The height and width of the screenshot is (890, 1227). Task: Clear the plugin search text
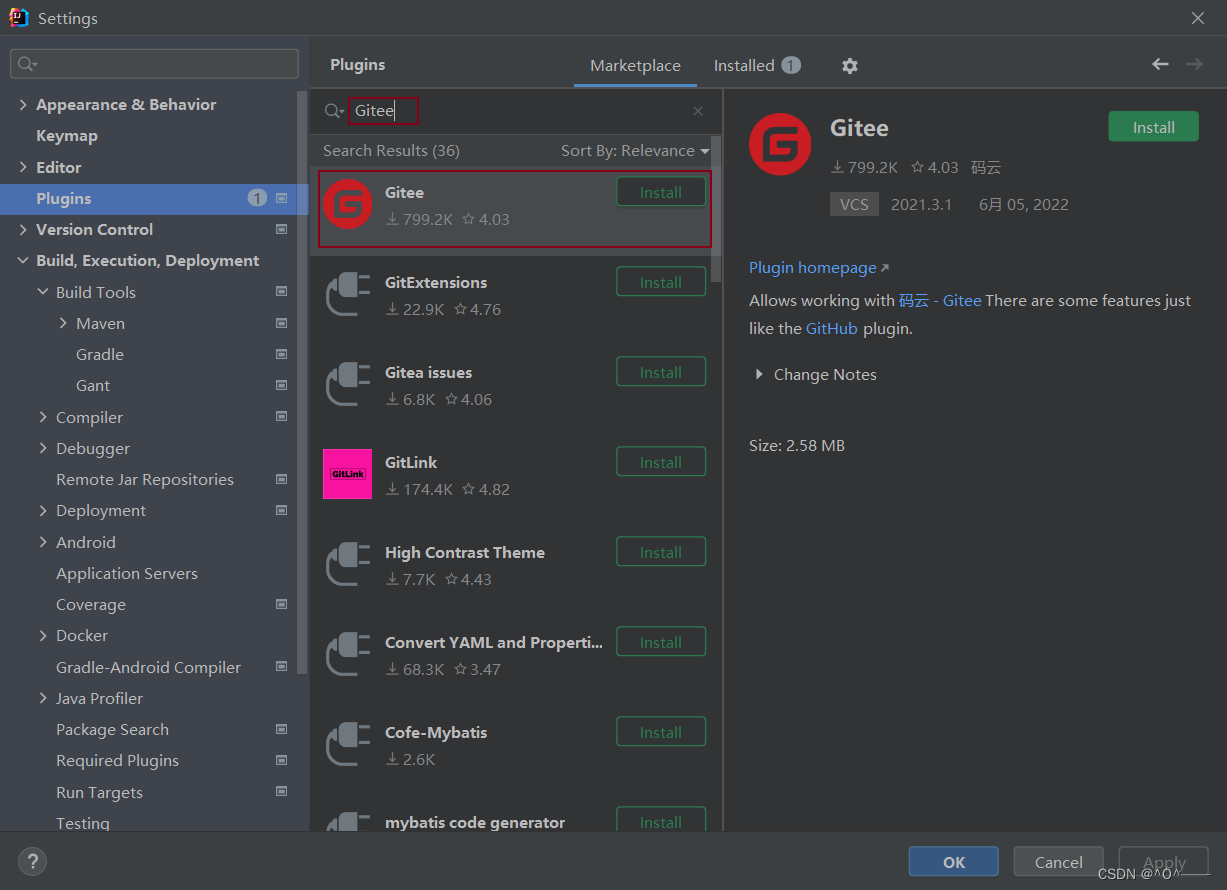tap(698, 111)
